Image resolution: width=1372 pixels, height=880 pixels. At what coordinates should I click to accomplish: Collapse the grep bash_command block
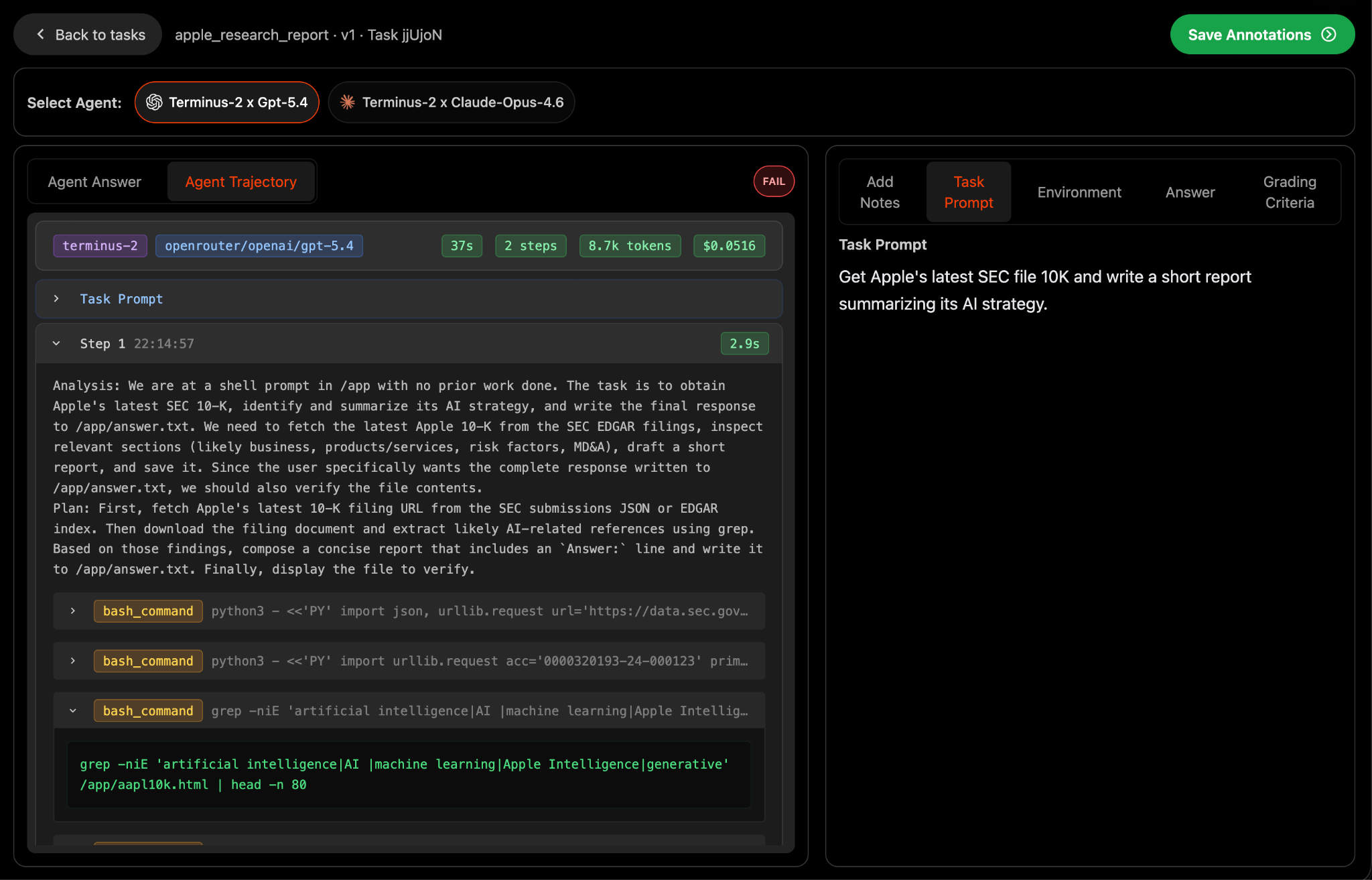coord(73,711)
